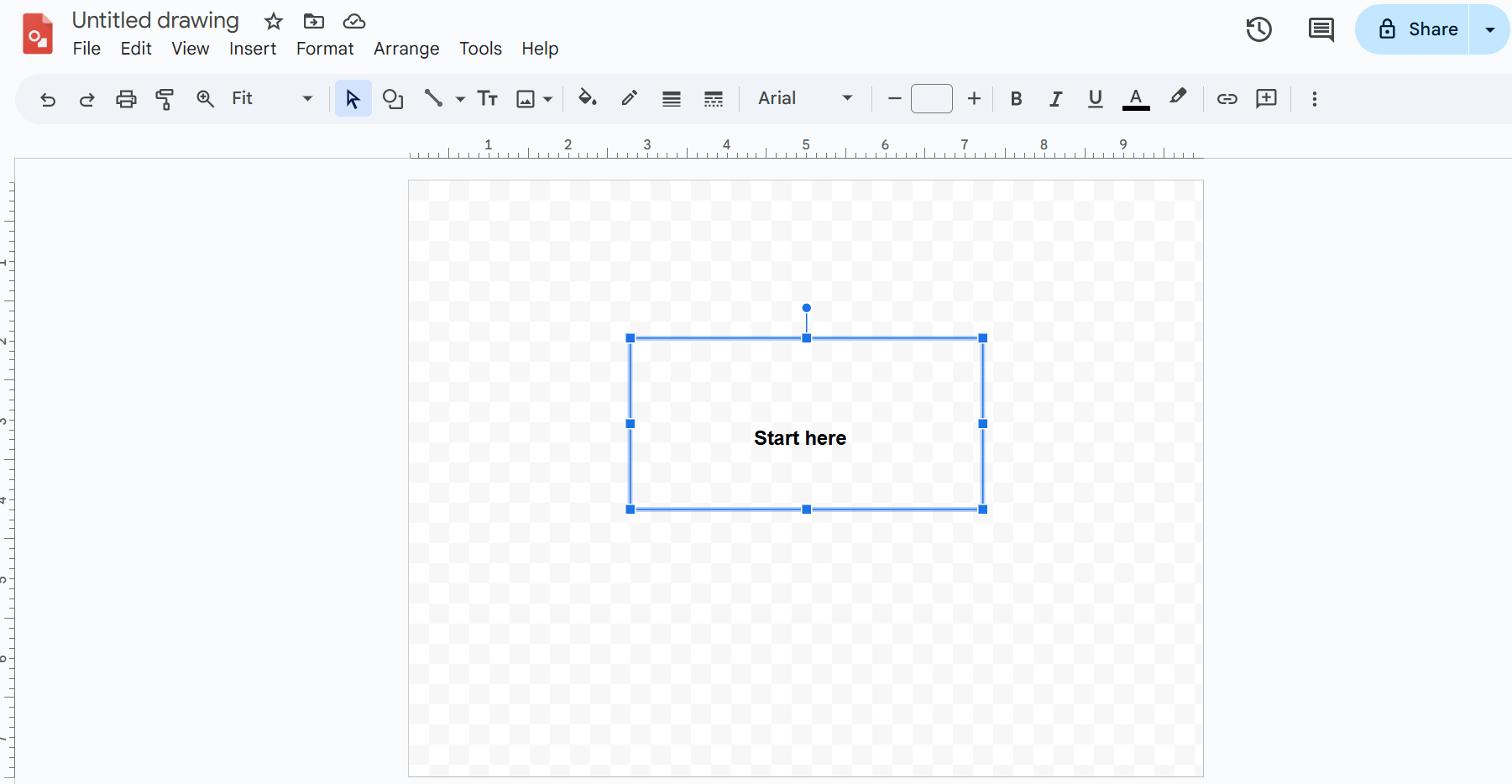Open the Border weight options
This screenshot has width=1512, height=784.
tap(672, 99)
